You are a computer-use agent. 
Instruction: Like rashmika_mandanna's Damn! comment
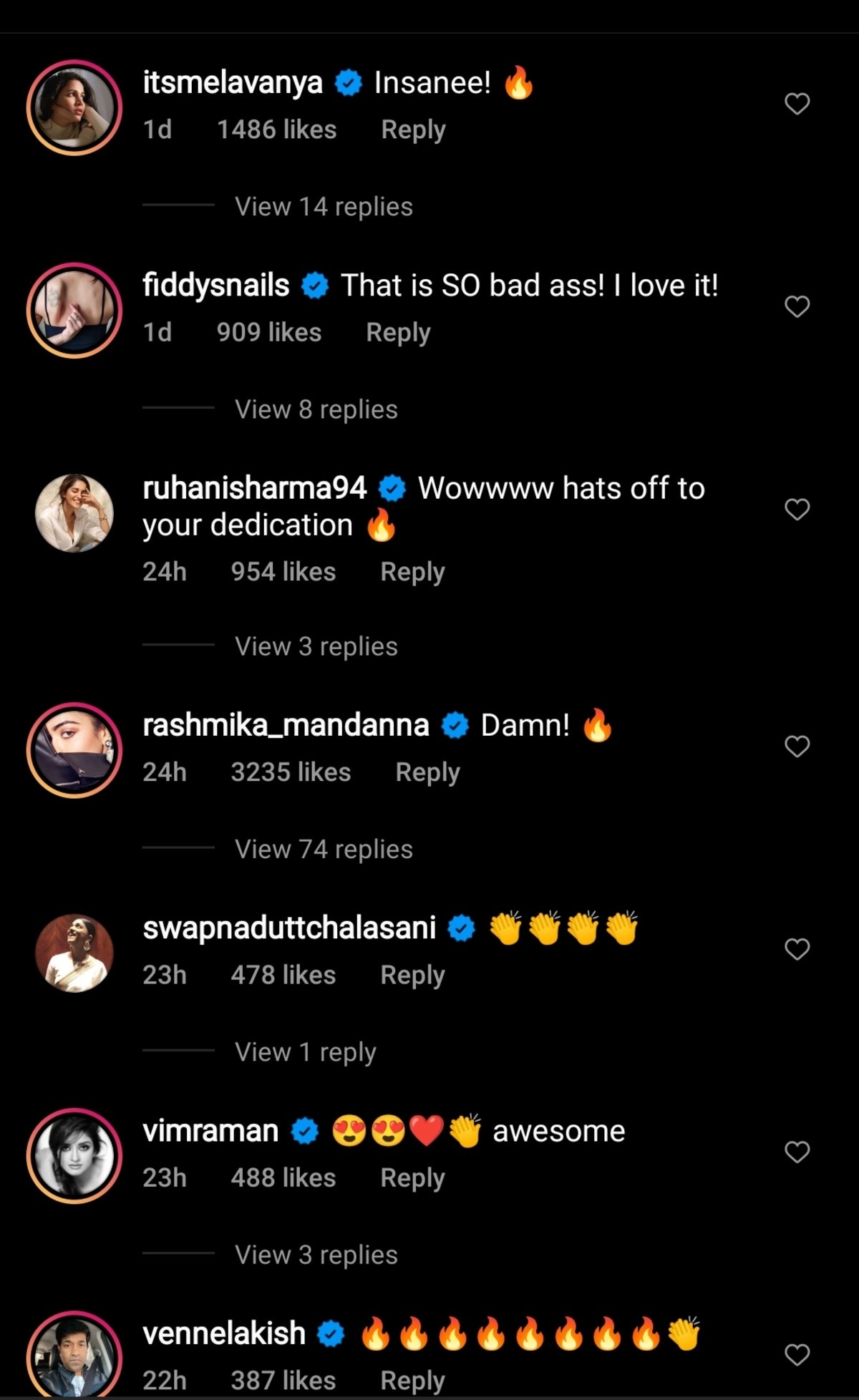(797, 747)
